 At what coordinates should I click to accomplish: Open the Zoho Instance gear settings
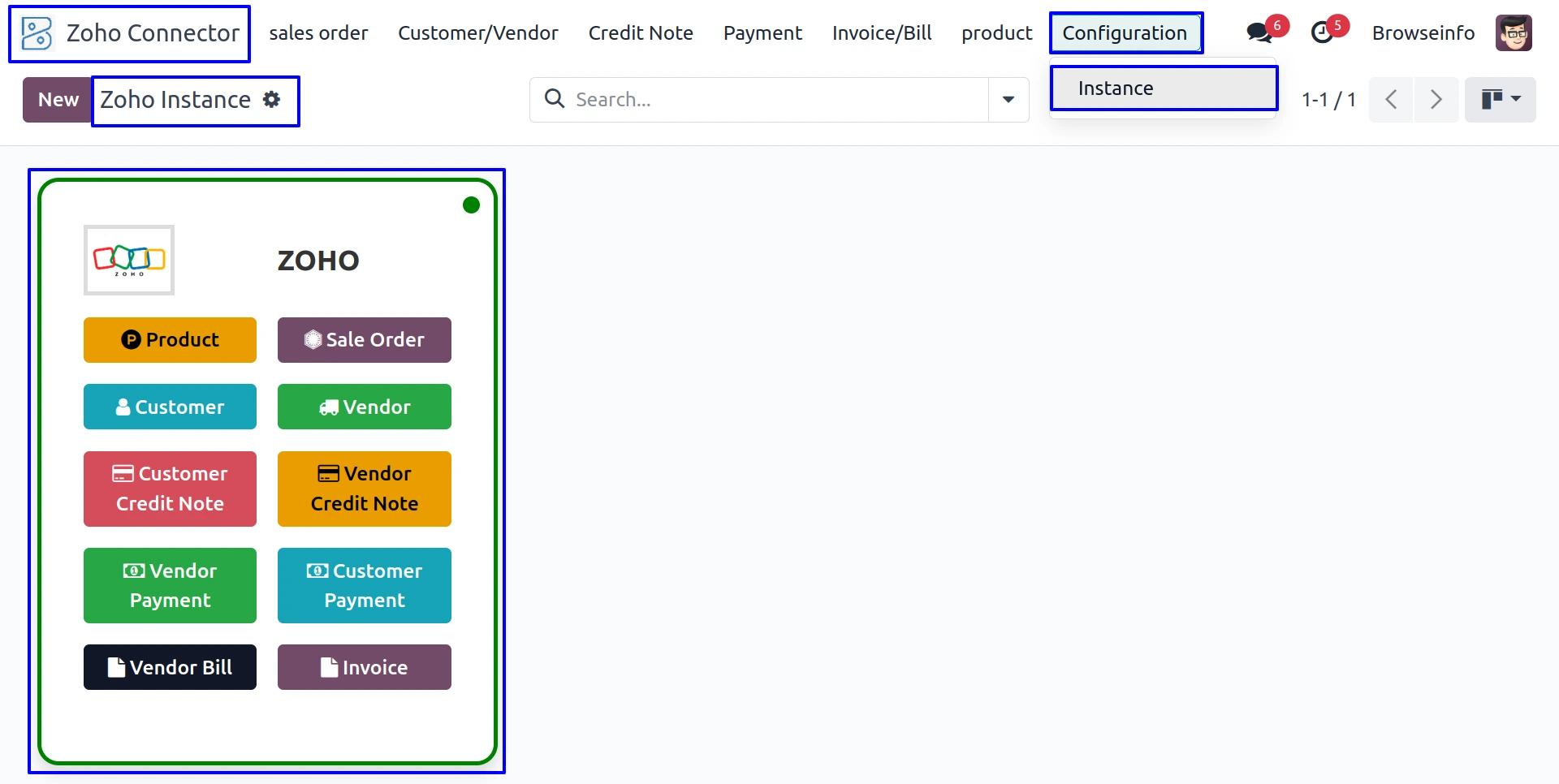(272, 100)
